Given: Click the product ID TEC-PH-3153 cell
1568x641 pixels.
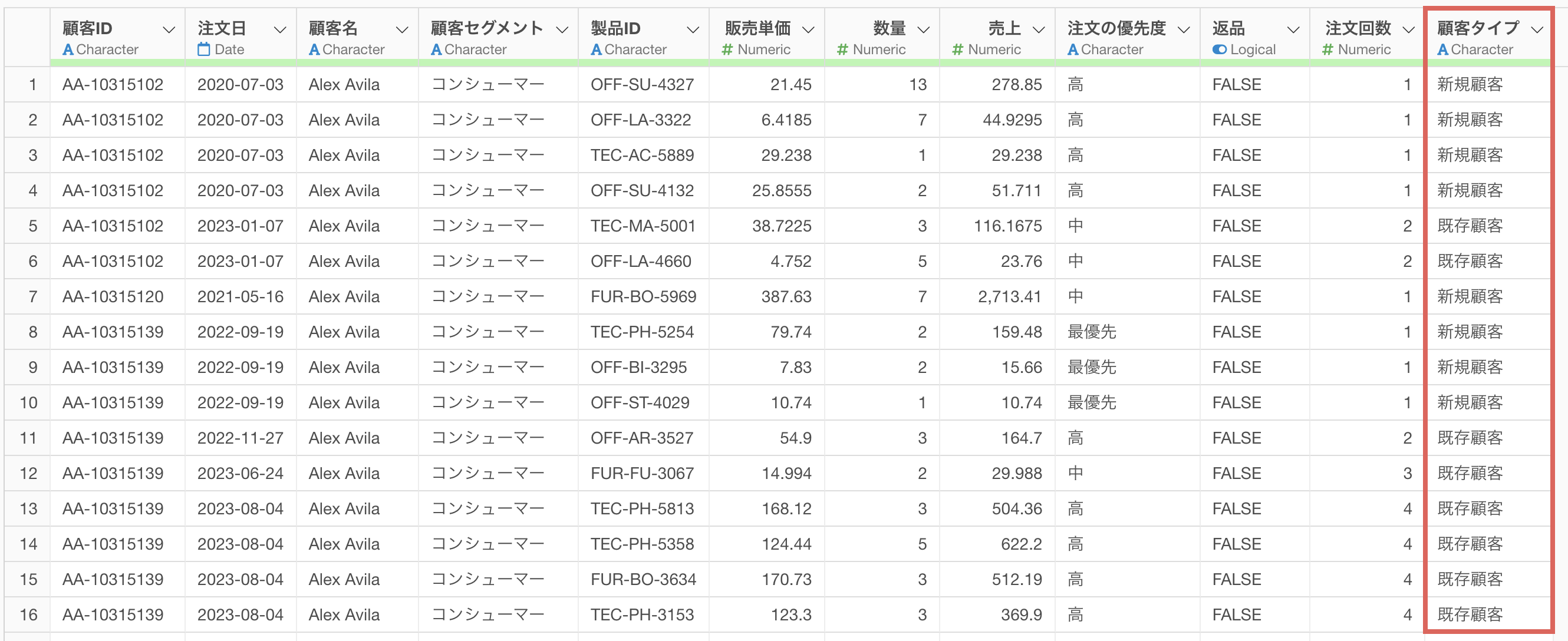Looking at the screenshot, I should 642,615.
